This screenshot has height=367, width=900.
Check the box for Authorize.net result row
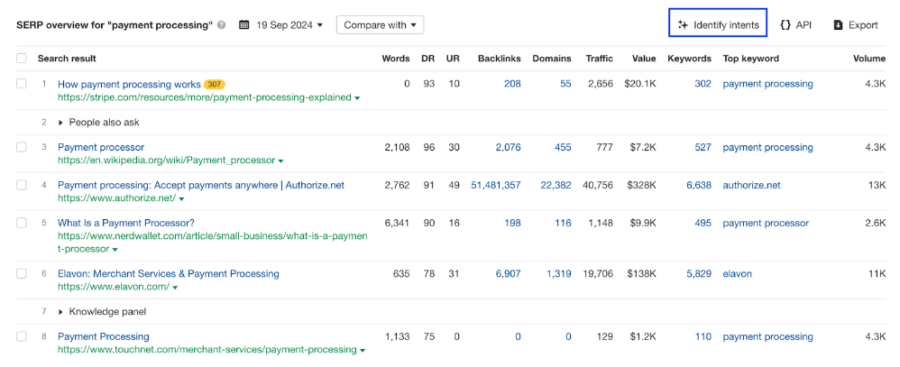click(21, 185)
